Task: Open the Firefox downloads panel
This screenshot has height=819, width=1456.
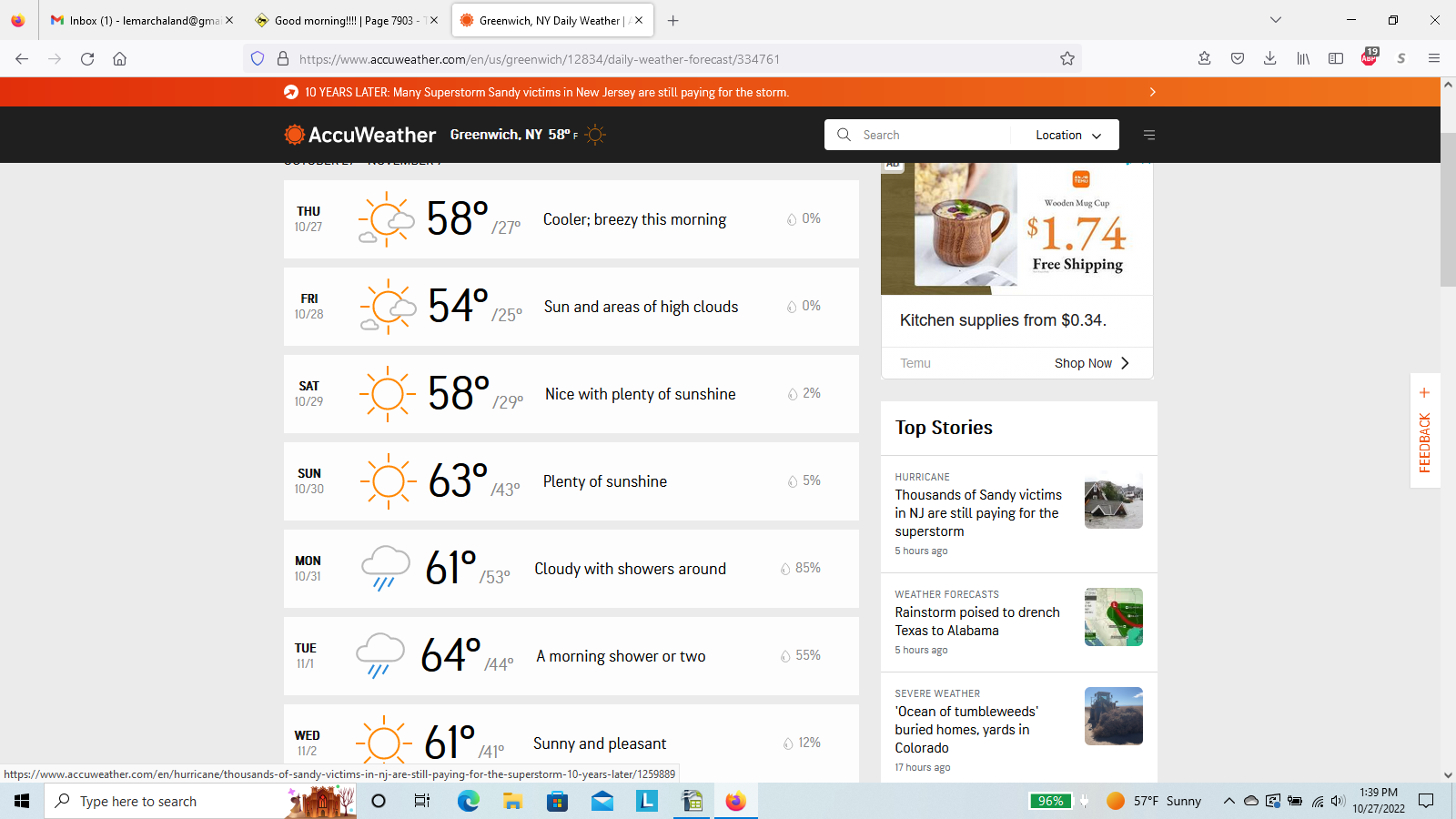Action: [x=1269, y=59]
